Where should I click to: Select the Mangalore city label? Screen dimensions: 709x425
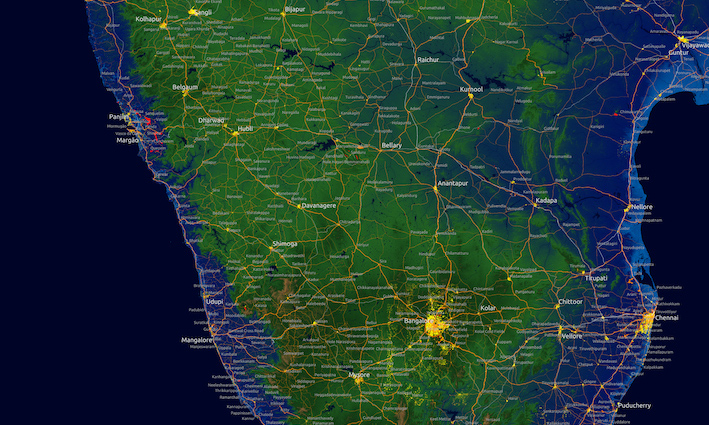tap(197, 340)
